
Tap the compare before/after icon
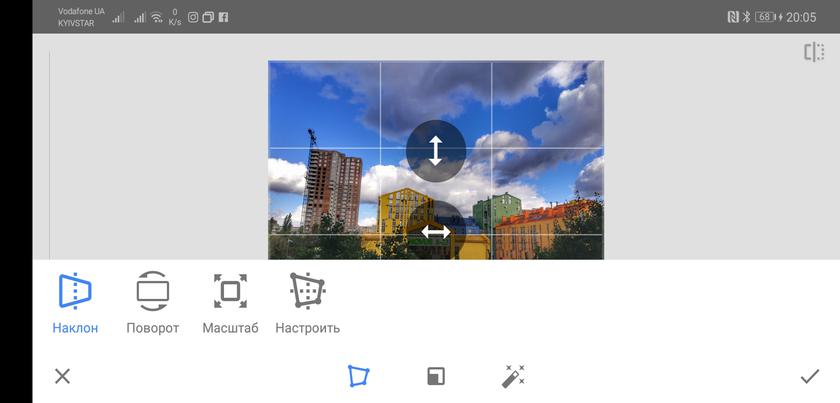coord(814,53)
